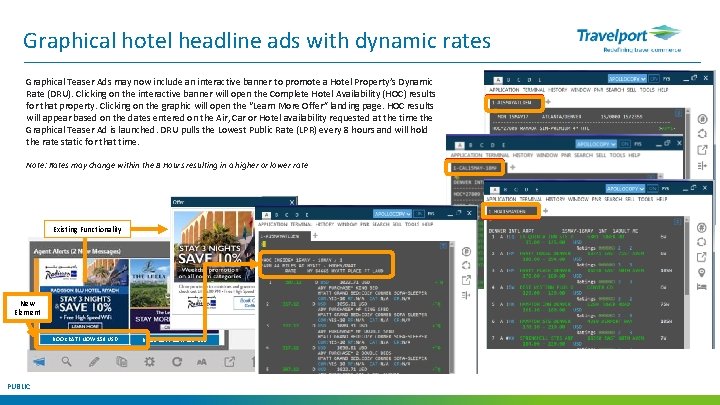Add a new tab with plus in hotel list window

[546, 211]
